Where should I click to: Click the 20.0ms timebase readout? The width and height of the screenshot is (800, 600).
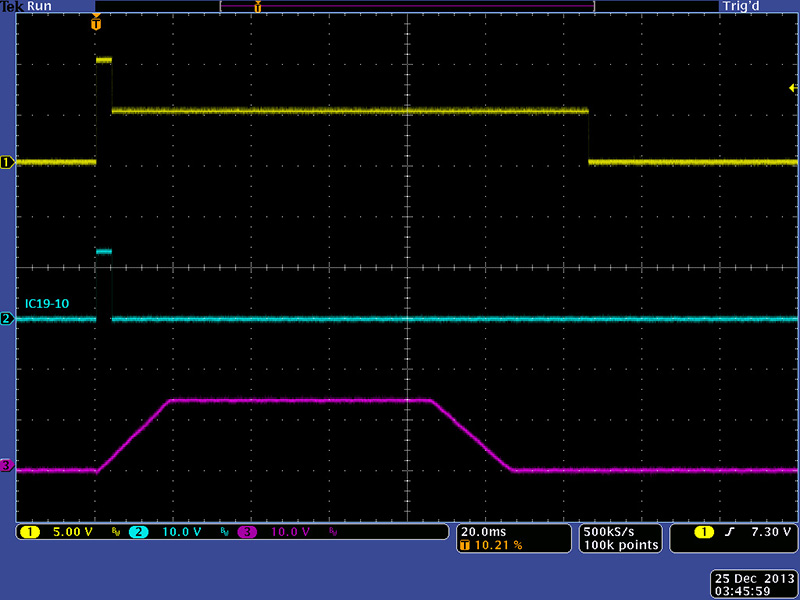tap(484, 532)
